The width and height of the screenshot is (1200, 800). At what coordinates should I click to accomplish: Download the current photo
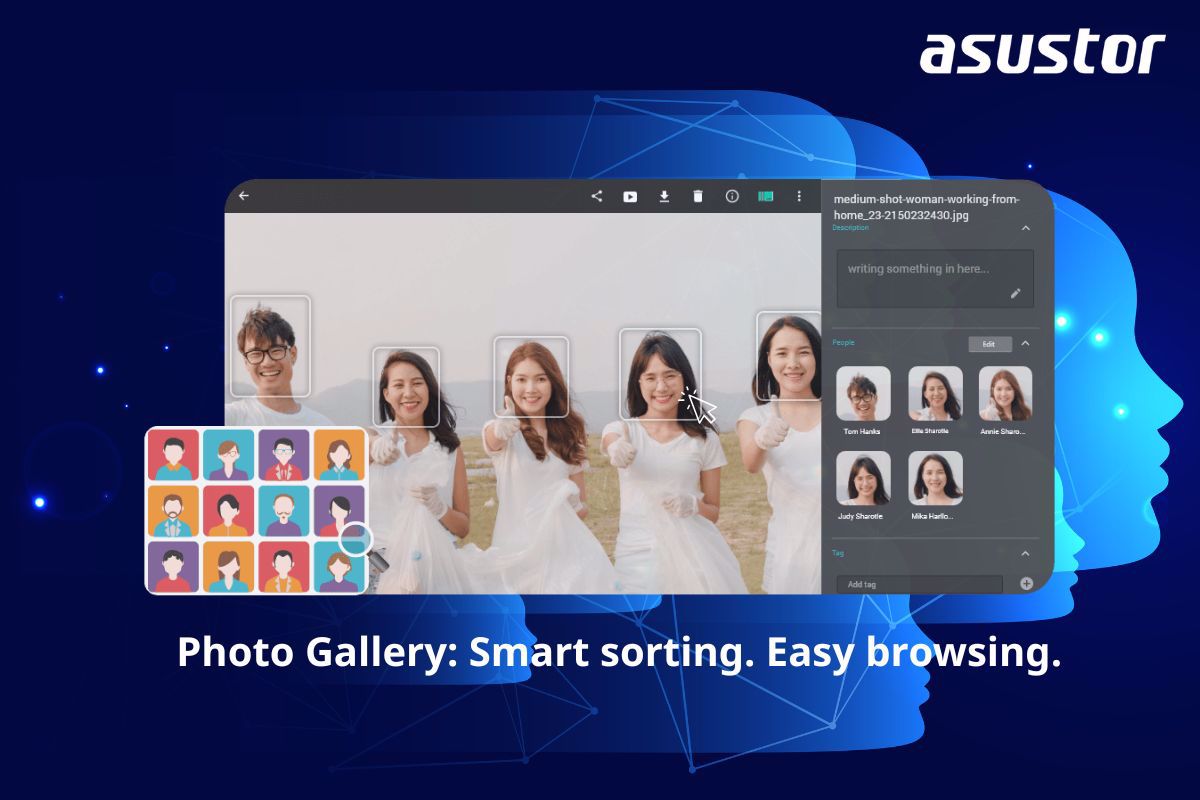[x=664, y=197]
